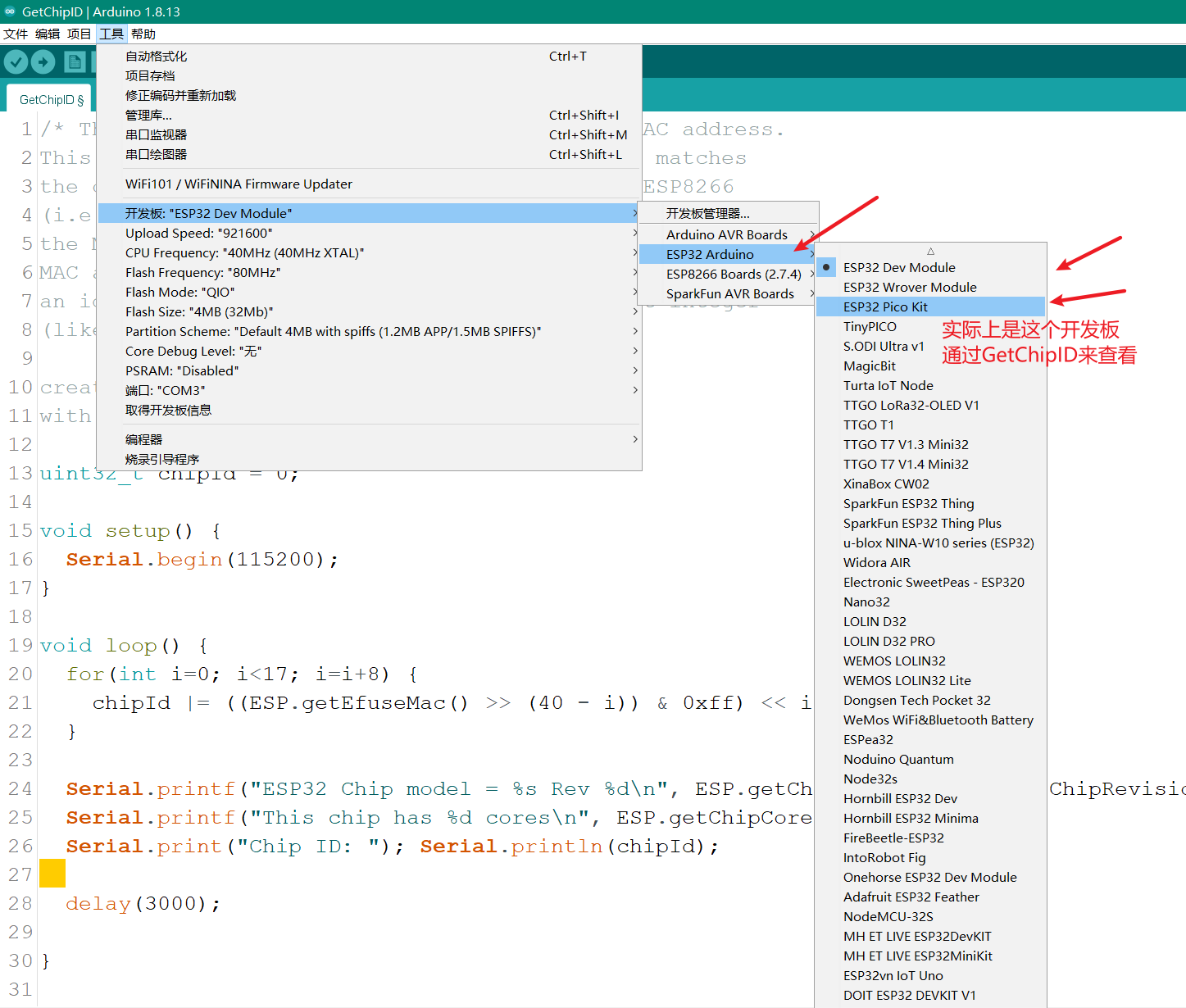Select ESP32 Wrover Module board
The width and height of the screenshot is (1186, 1008).
click(930, 287)
